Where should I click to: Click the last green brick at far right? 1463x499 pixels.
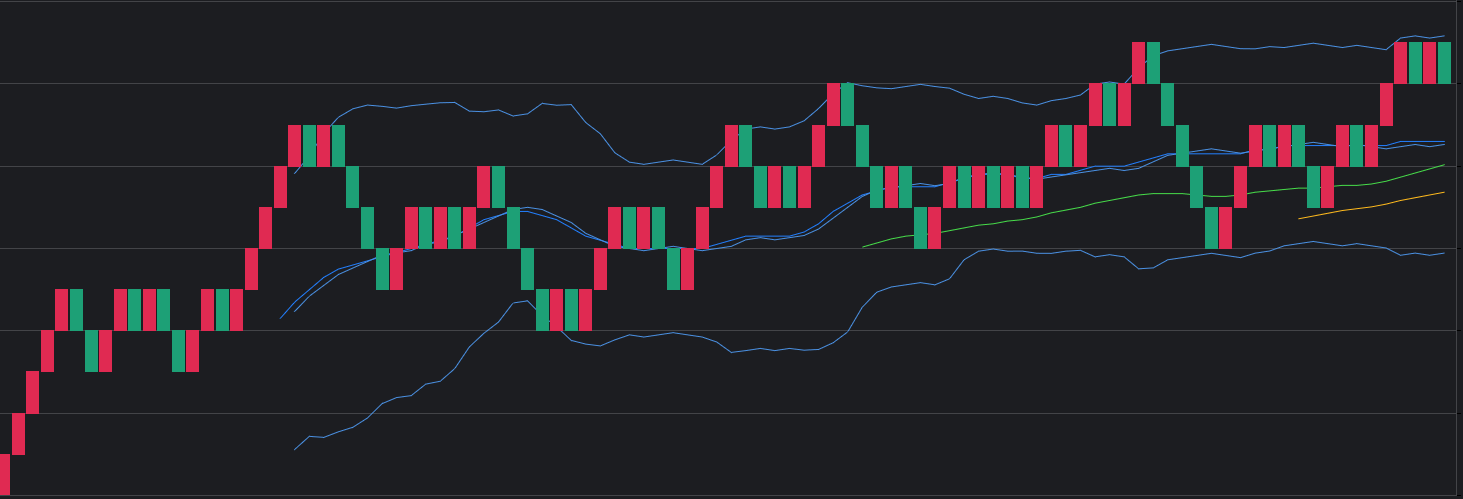[x=1444, y=62]
